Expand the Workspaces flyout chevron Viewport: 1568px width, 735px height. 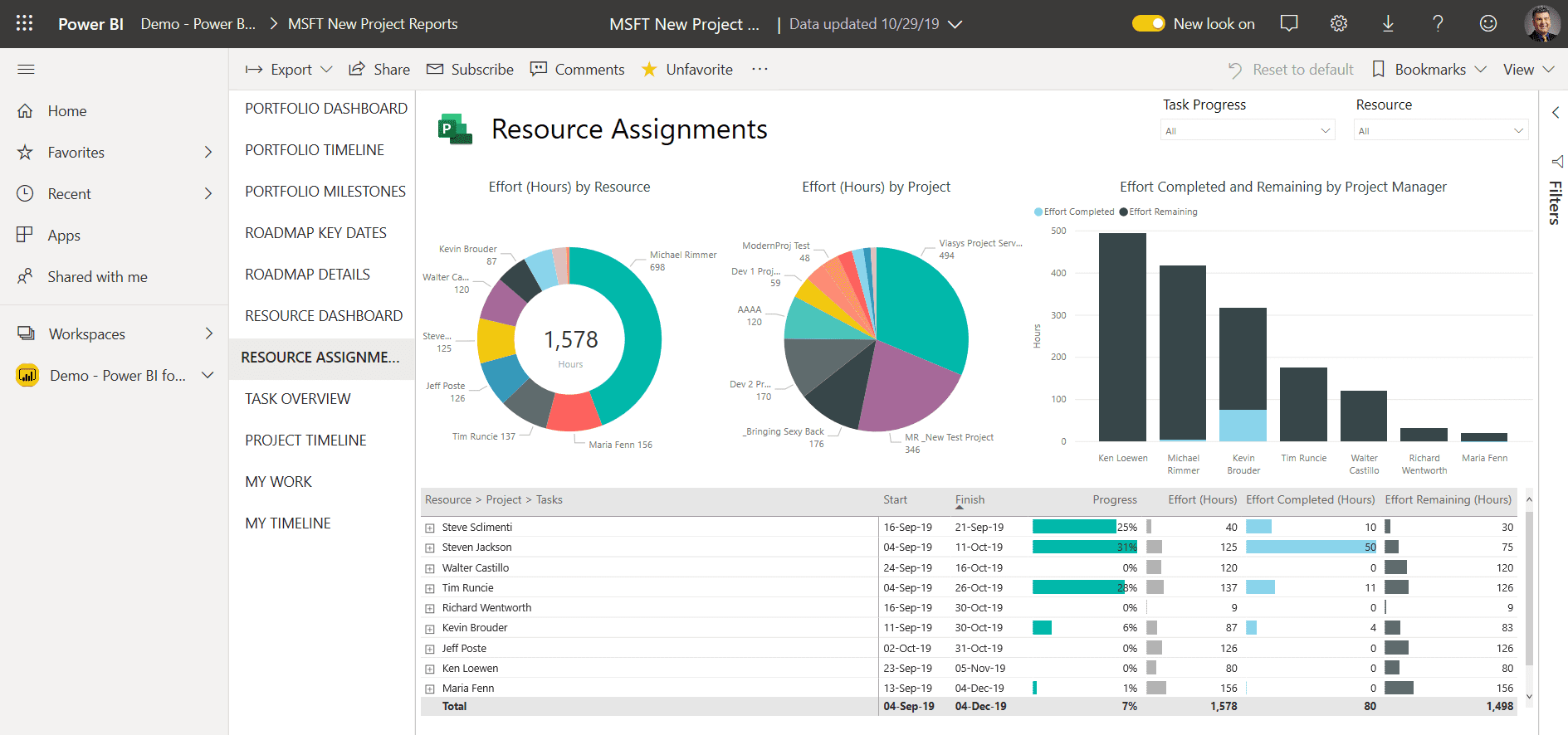208,333
